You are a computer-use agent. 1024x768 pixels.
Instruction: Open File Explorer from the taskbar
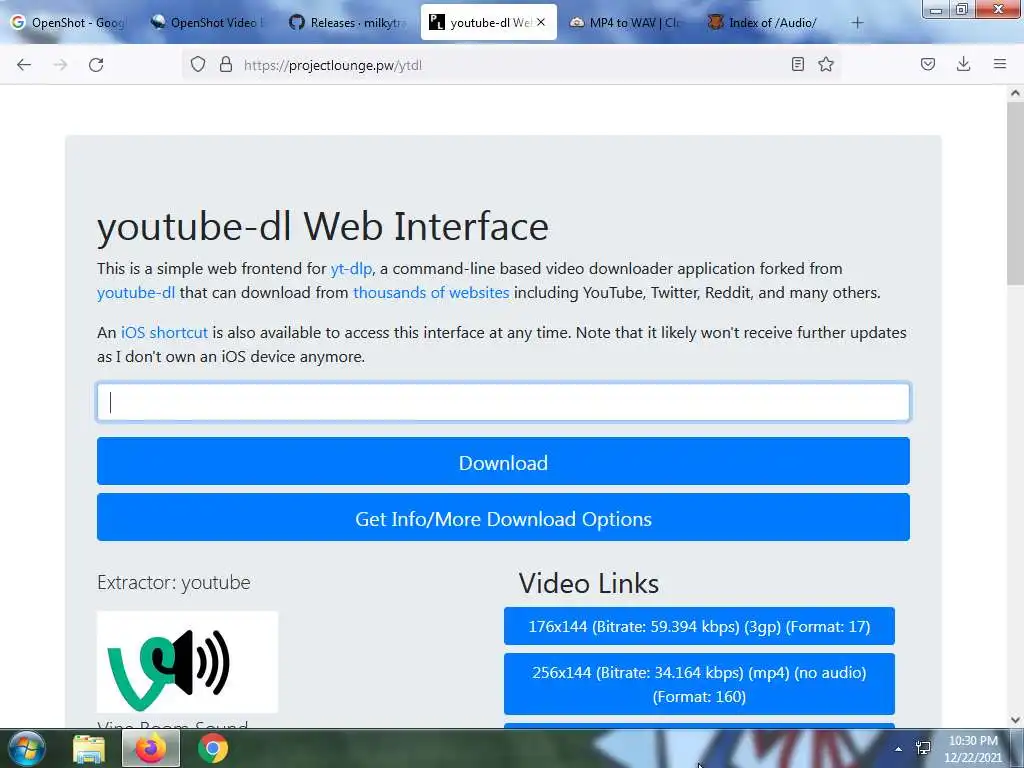[89, 748]
